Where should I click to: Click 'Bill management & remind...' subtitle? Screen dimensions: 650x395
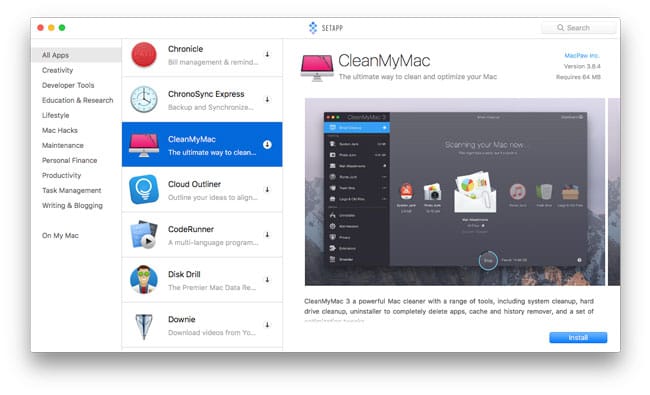213,62
